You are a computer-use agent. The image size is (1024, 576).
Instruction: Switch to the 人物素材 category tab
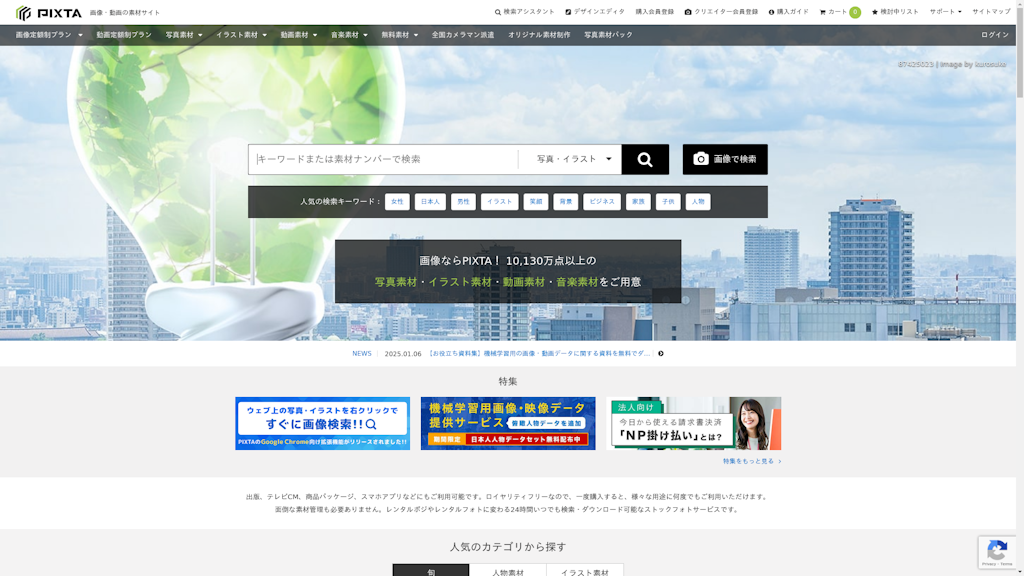tap(508, 571)
